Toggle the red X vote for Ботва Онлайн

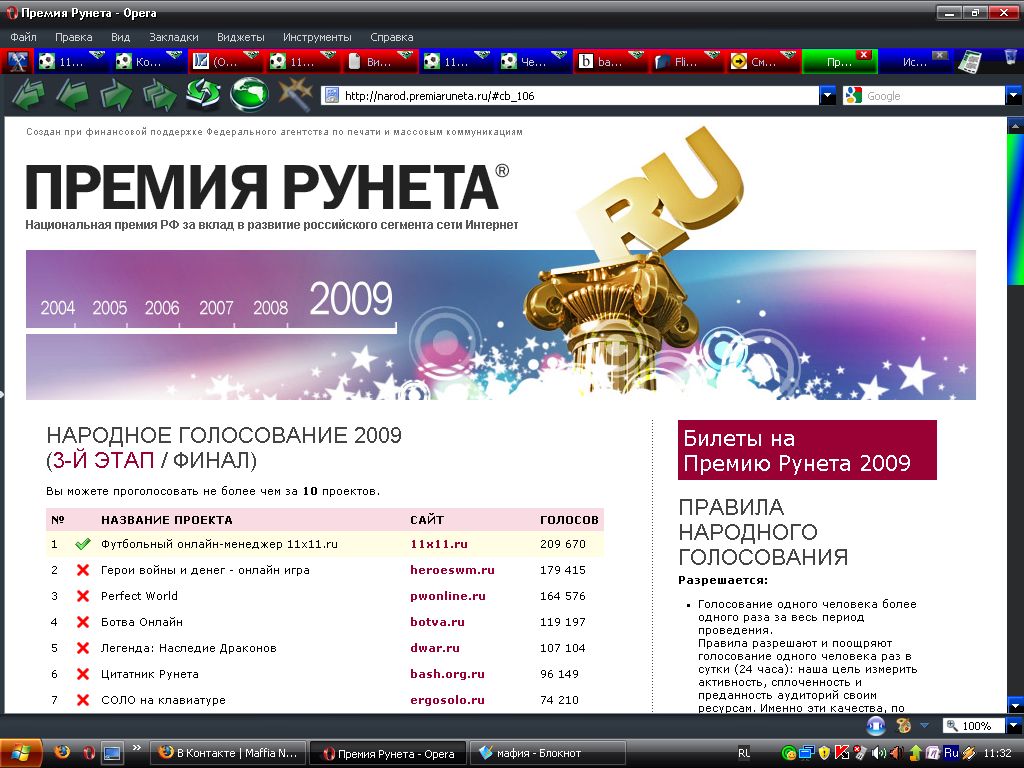83,622
